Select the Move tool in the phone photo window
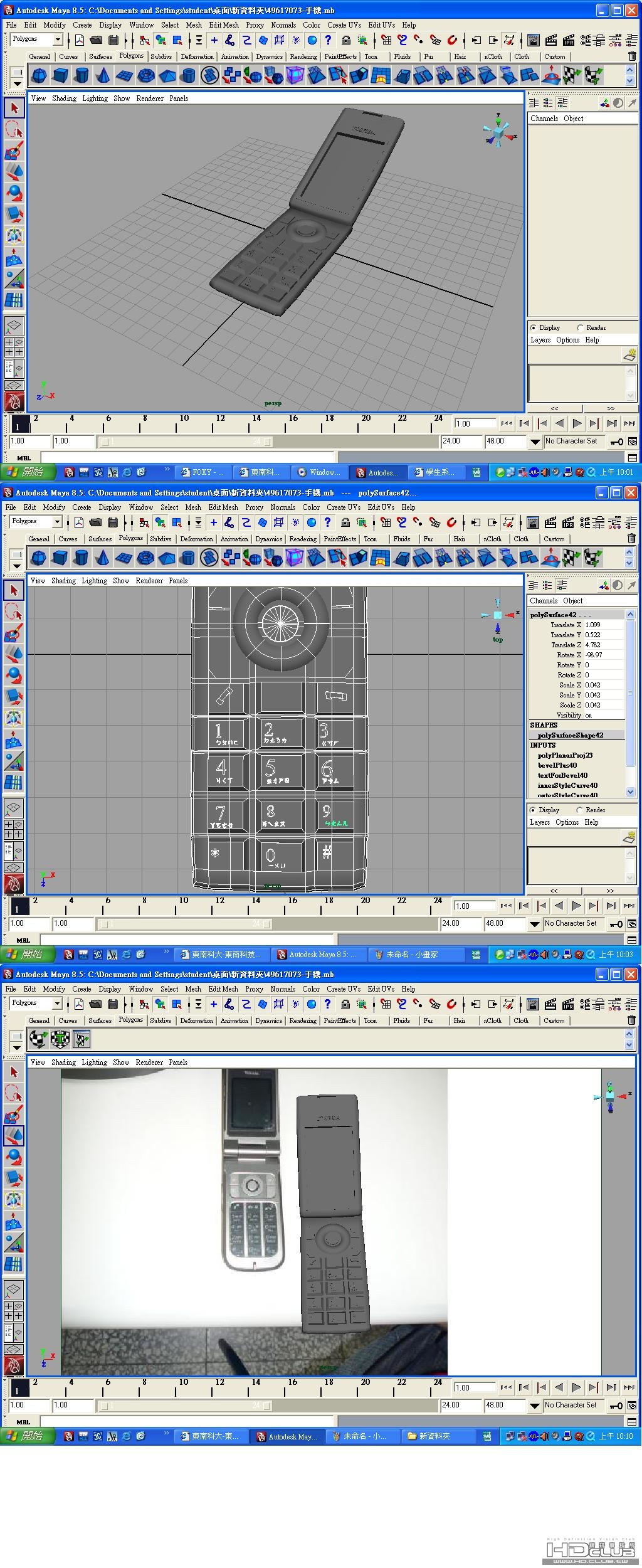This screenshot has height=1568, width=642. pyautogui.click(x=14, y=1136)
